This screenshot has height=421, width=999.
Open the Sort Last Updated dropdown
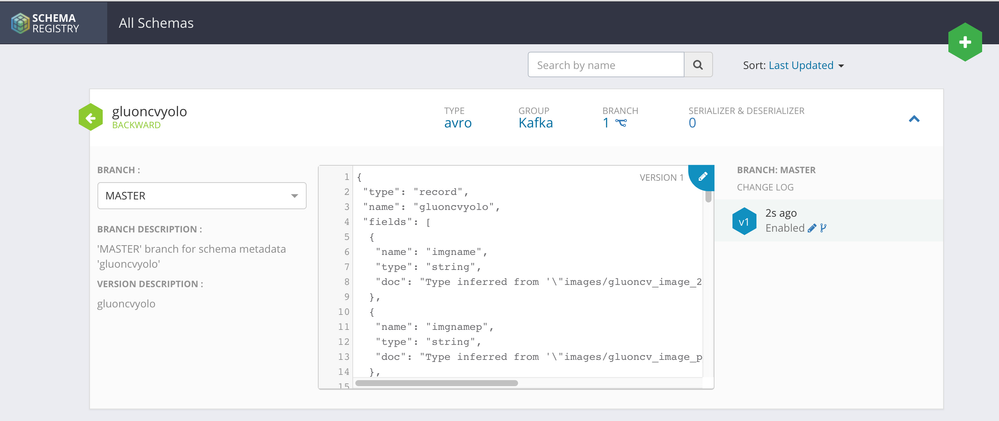(806, 65)
